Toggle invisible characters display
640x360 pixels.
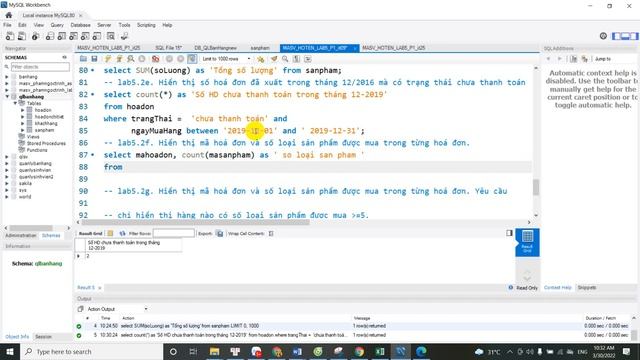pyautogui.click(x=296, y=59)
